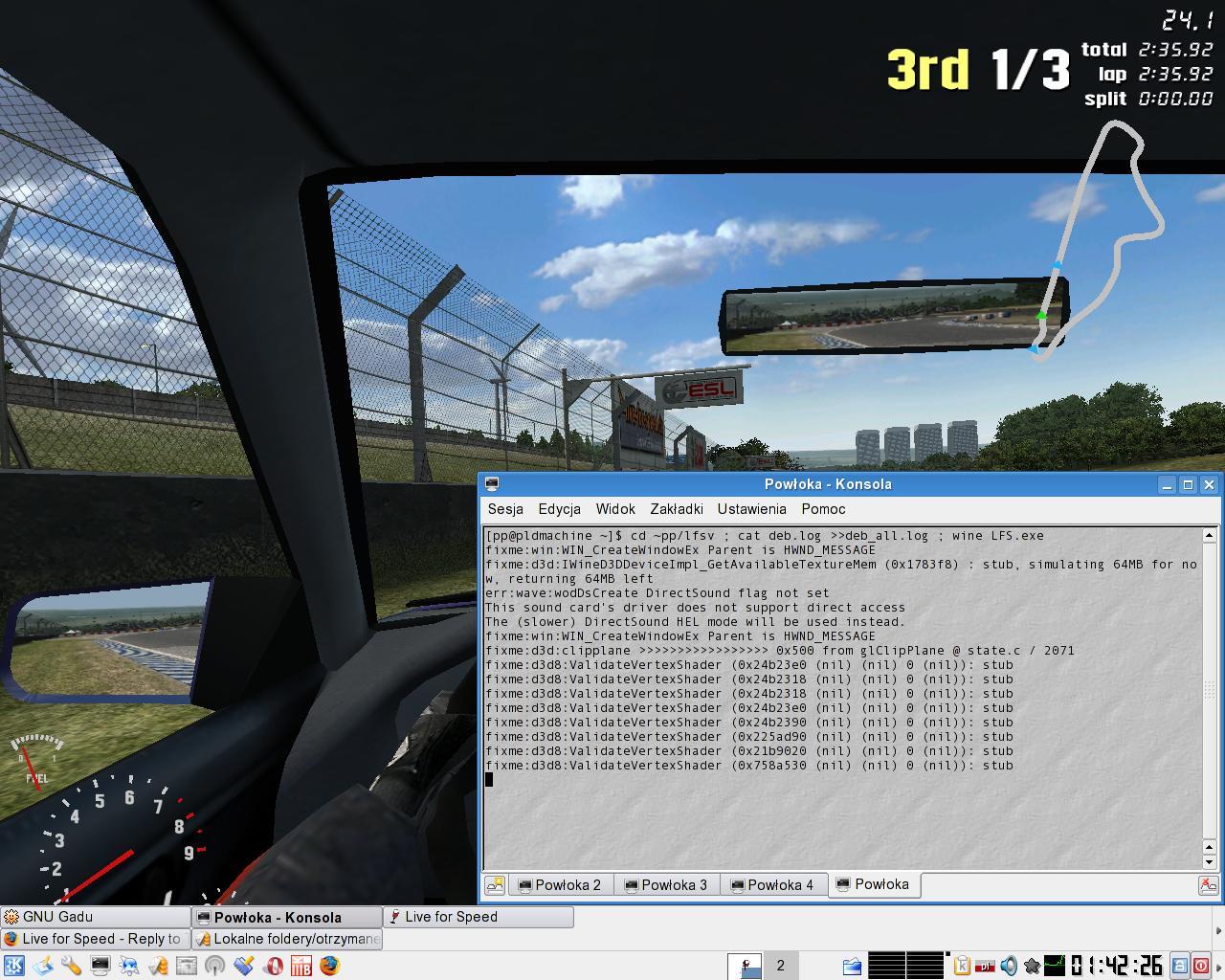Open the Ustawienia menu in Konsole
Screen dimensions: 1225x980
[x=752, y=509]
